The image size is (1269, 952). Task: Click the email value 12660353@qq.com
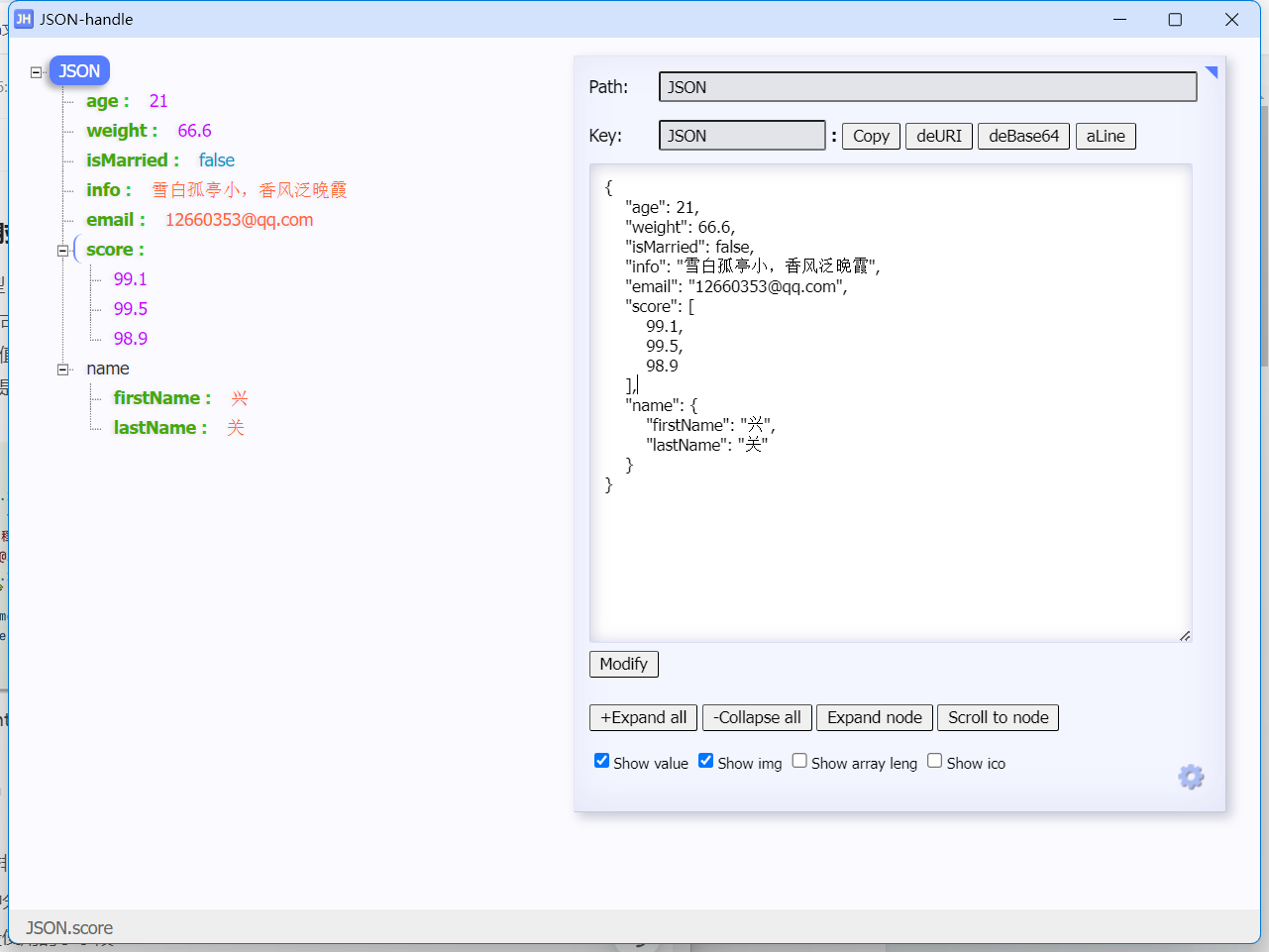coord(239,220)
